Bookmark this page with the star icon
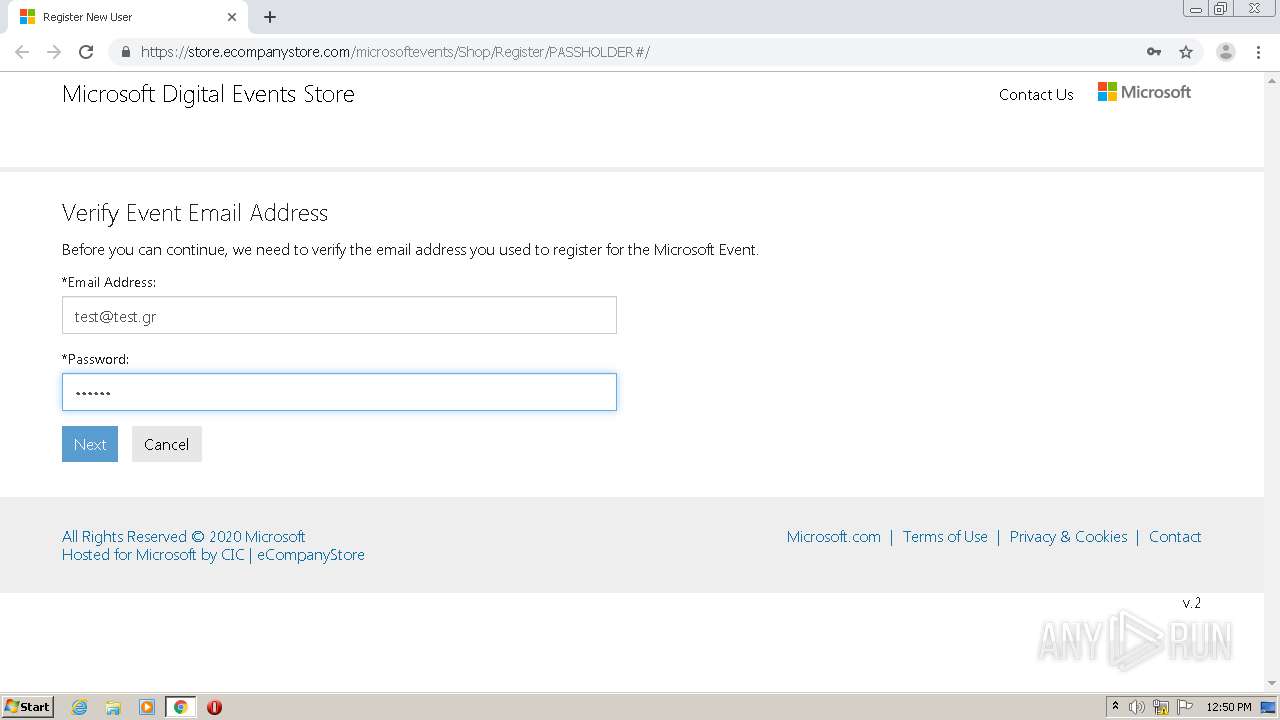This screenshot has width=1280, height=720. pos(1186,52)
